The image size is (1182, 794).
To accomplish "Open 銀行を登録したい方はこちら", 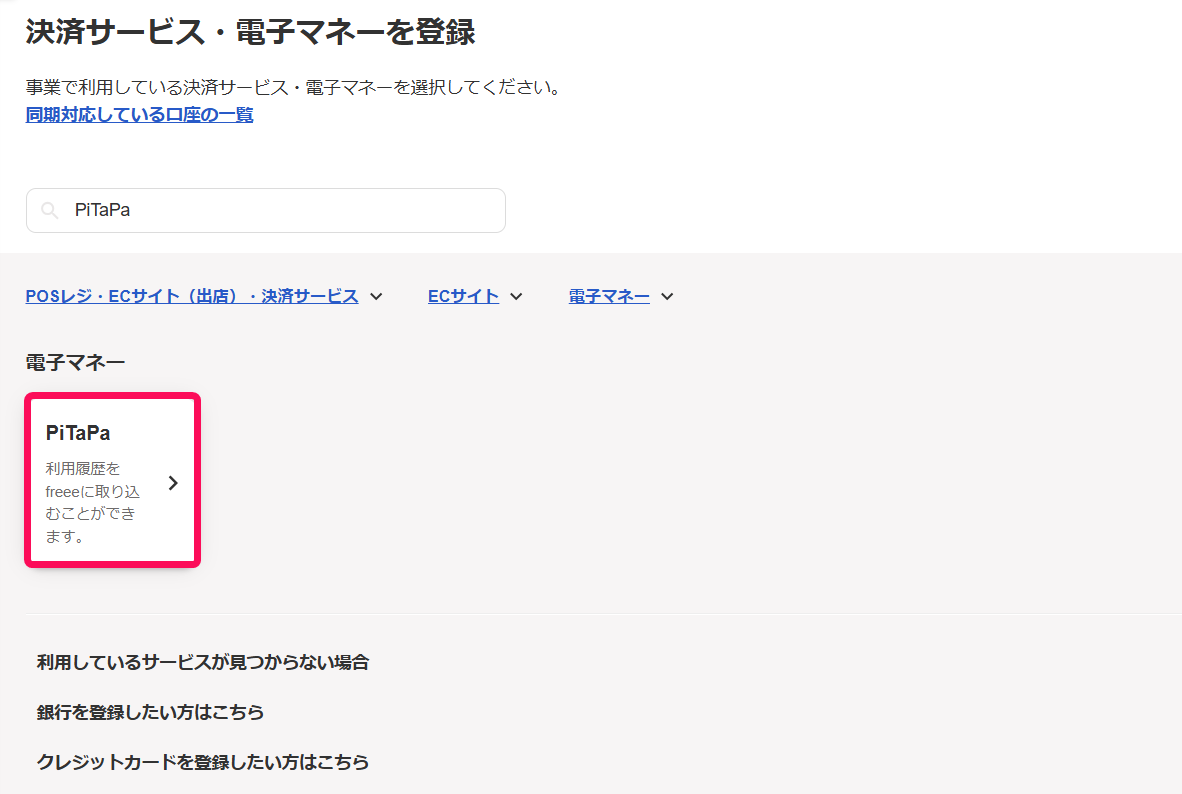I will point(151,712).
